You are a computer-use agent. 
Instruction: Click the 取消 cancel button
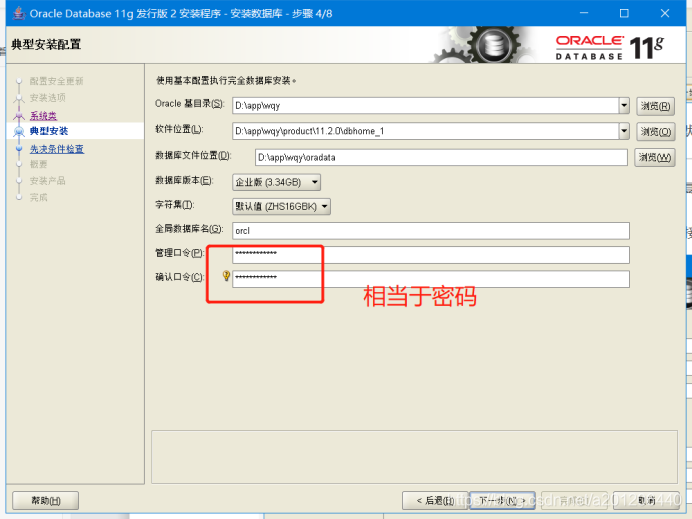point(647,500)
